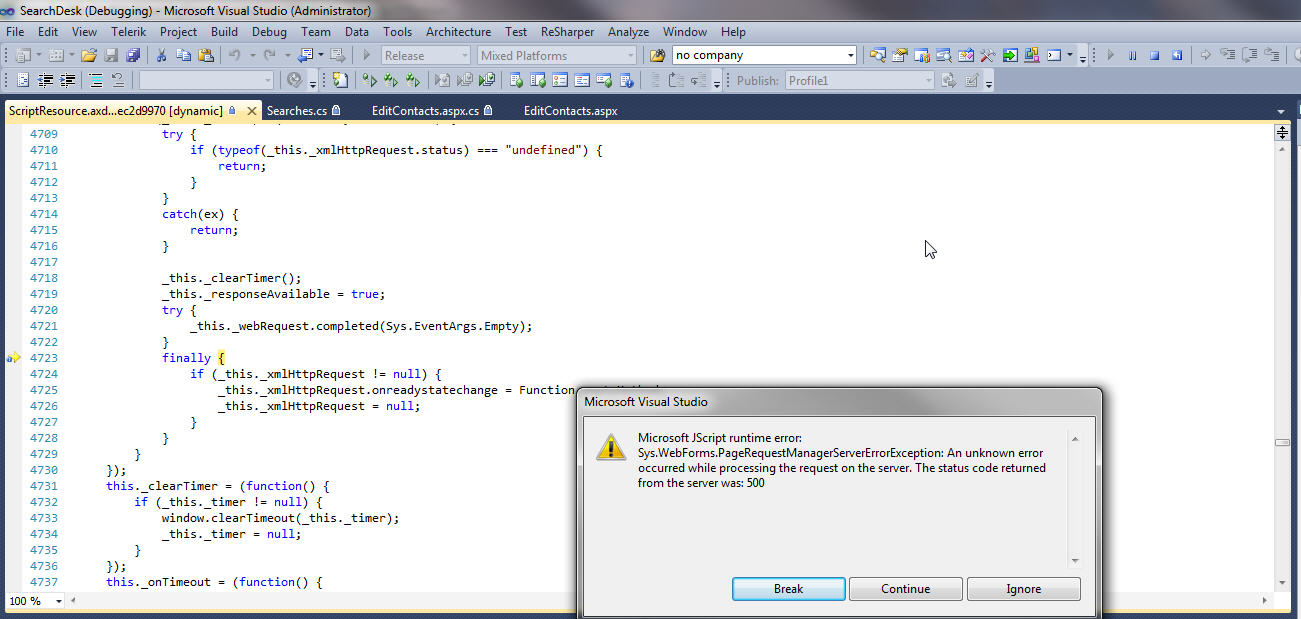Switch to the EditContacts.aspx tab
1301x619 pixels.
[x=570, y=111]
